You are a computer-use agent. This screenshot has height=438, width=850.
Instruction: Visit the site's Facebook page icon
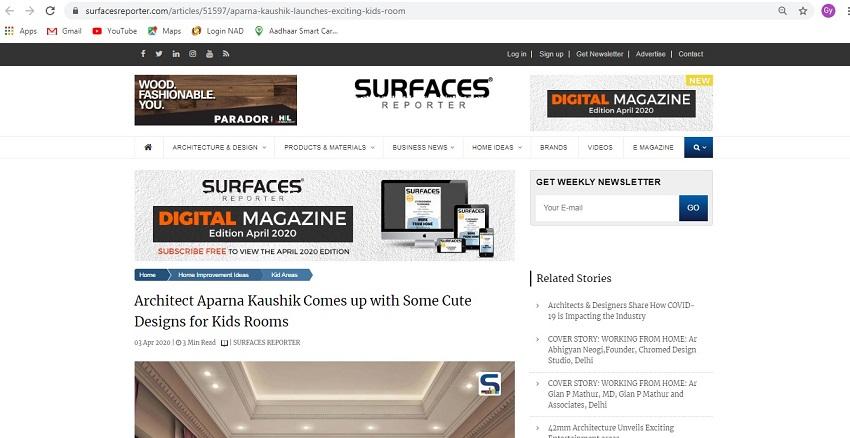143,54
